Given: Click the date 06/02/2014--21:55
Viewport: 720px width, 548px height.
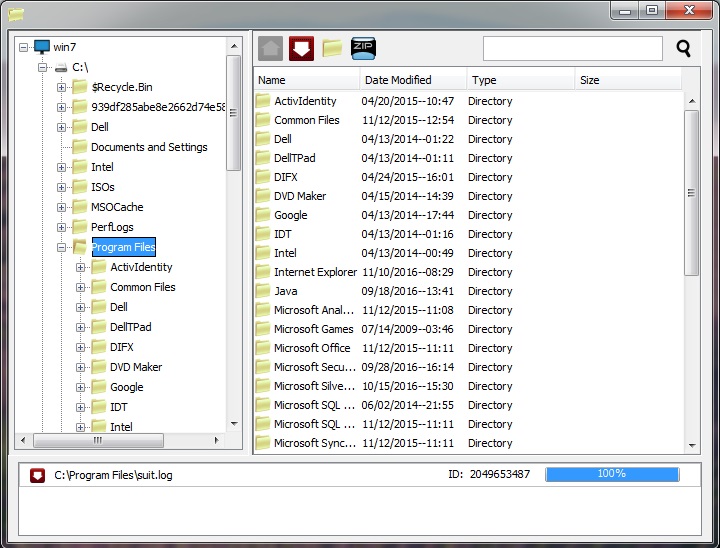Looking at the screenshot, I should point(407,405).
